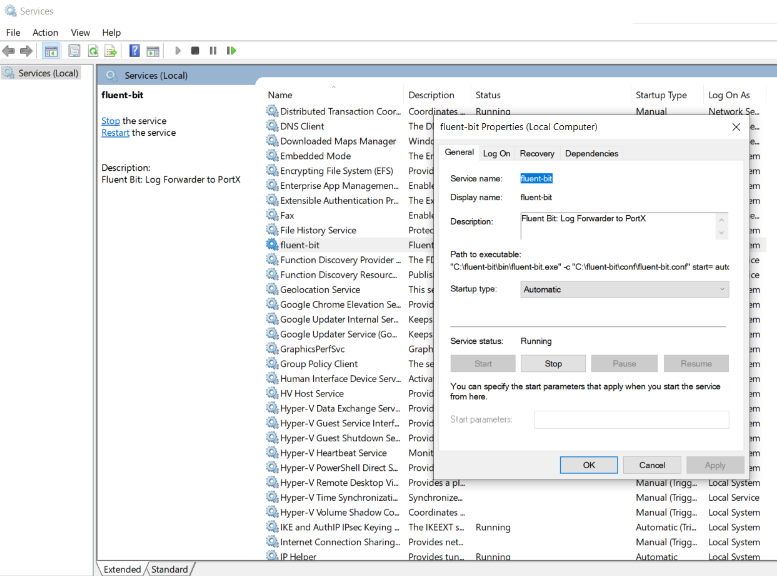The height and width of the screenshot is (576, 777).
Task: Click Services app icon in title bar
Action: (10, 10)
